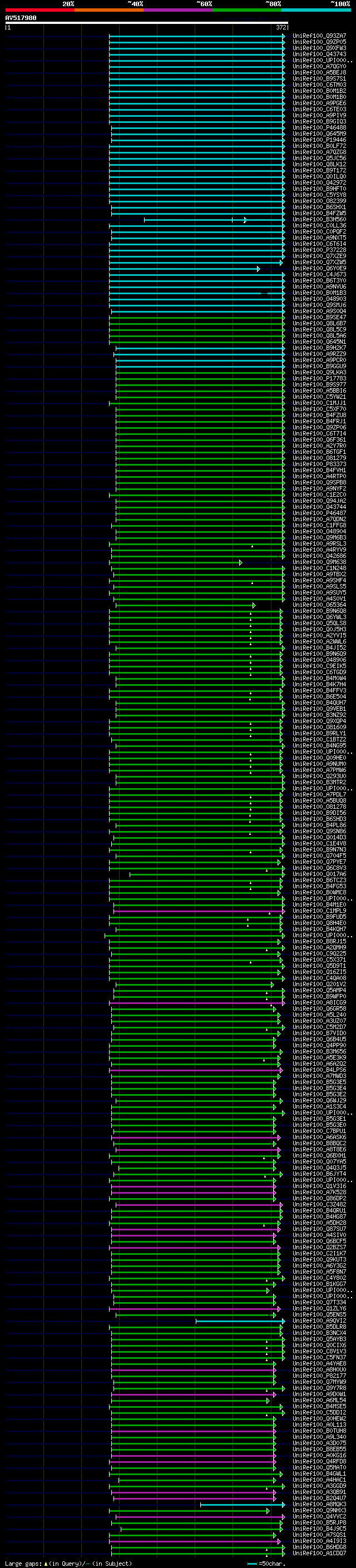Click the UniRef100_B4LPS6 label
Image resolution: width=356 pixels, height=1568 pixels.
point(319,1070)
